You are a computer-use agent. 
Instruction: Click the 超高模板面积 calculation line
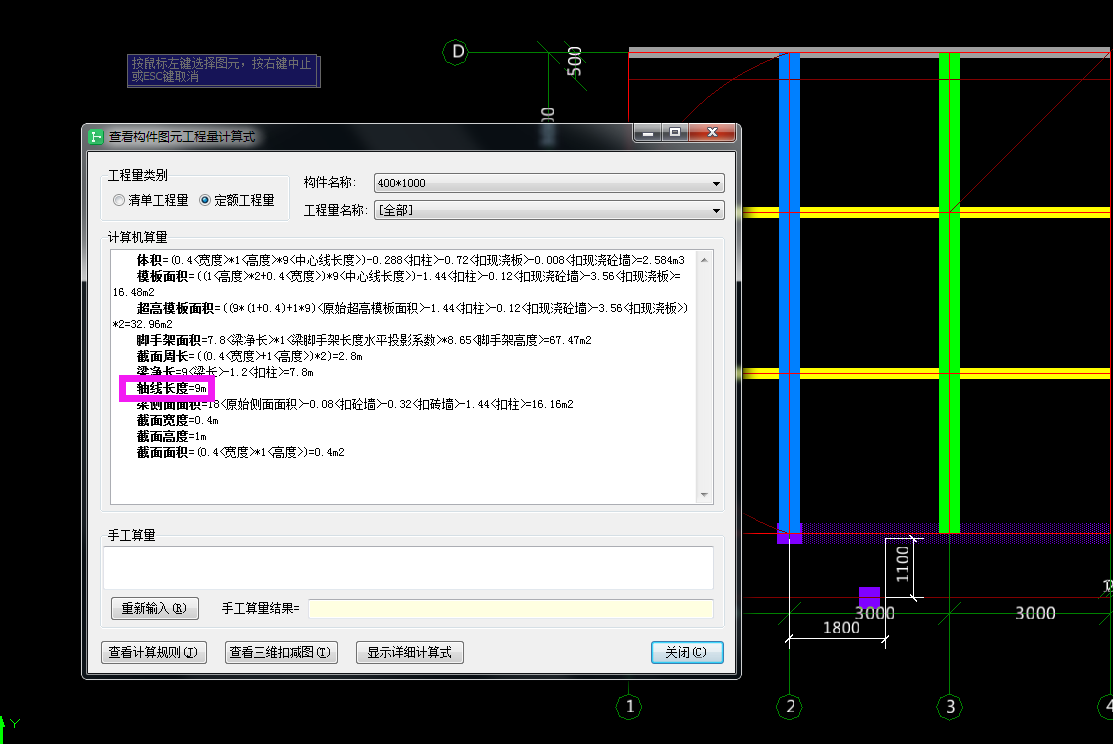coord(400,316)
